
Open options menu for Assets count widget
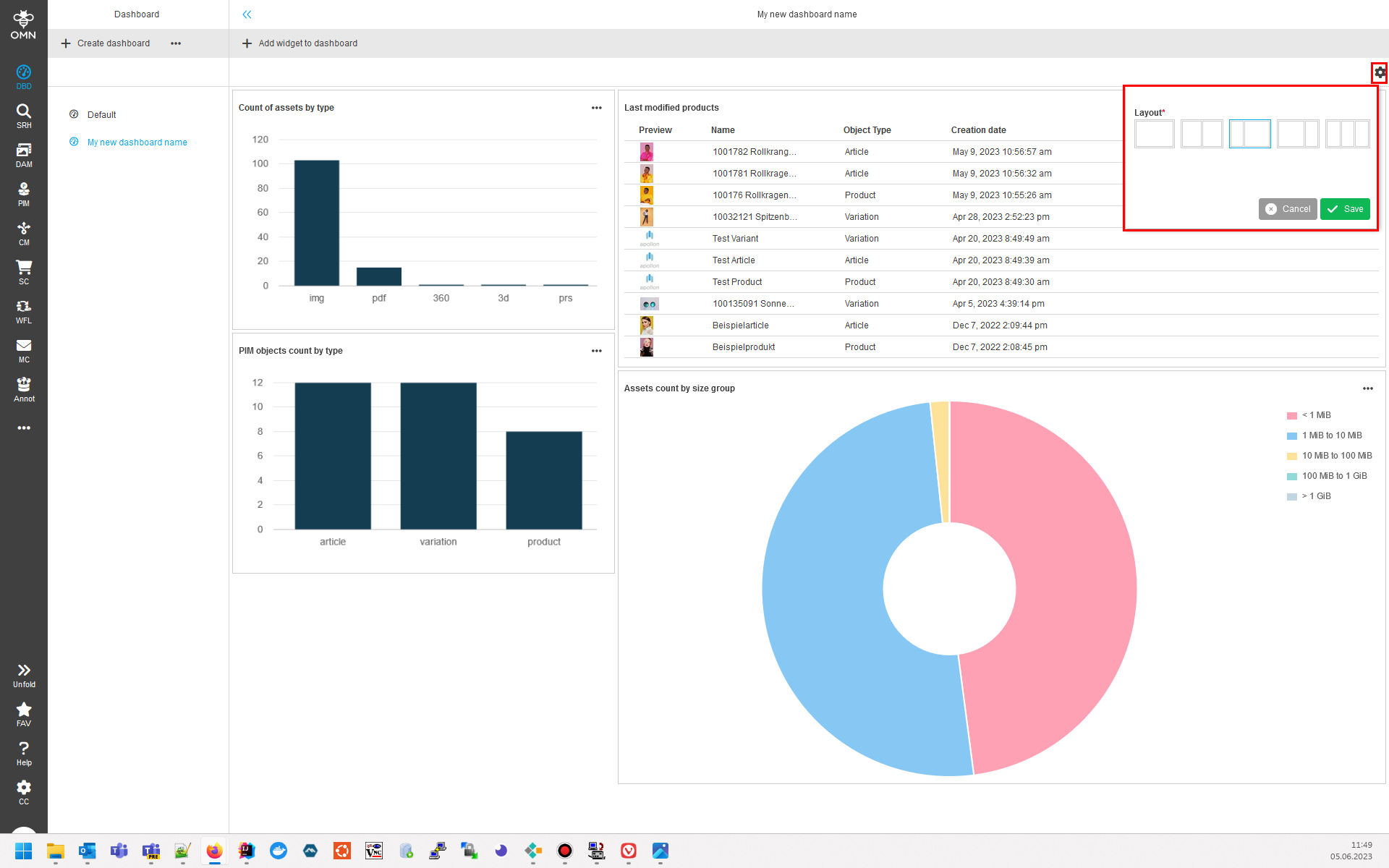click(1367, 388)
